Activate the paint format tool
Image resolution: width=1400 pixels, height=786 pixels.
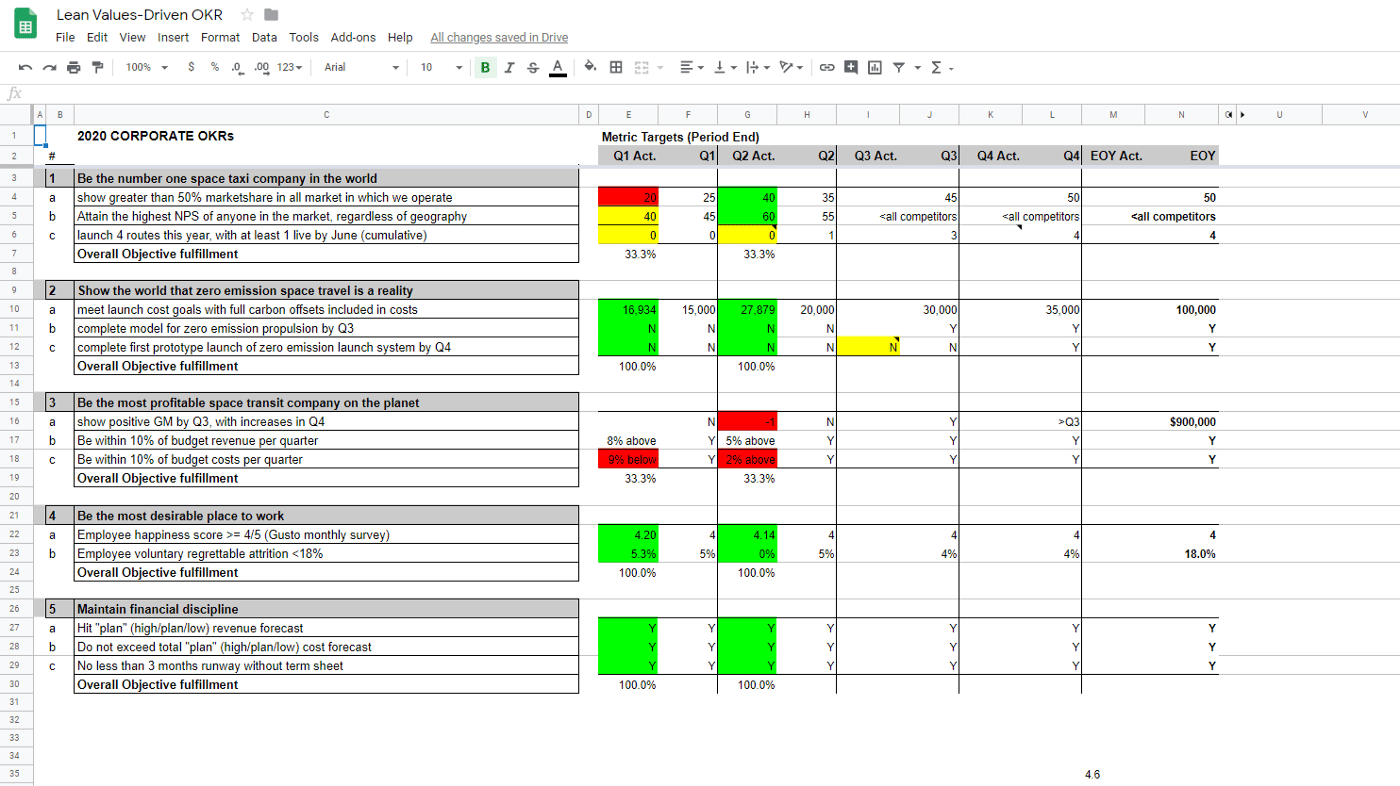97,67
